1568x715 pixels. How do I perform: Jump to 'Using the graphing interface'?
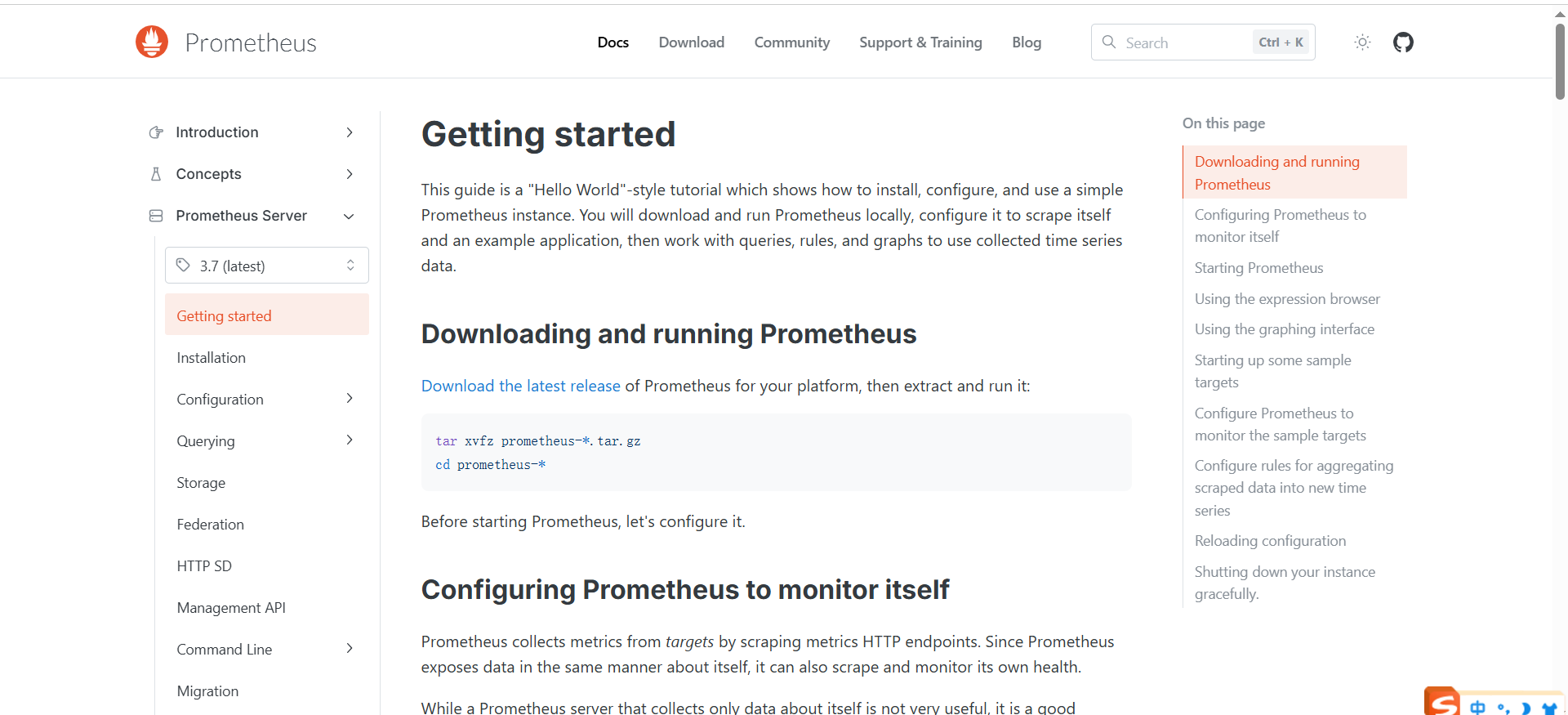pos(1284,329)
